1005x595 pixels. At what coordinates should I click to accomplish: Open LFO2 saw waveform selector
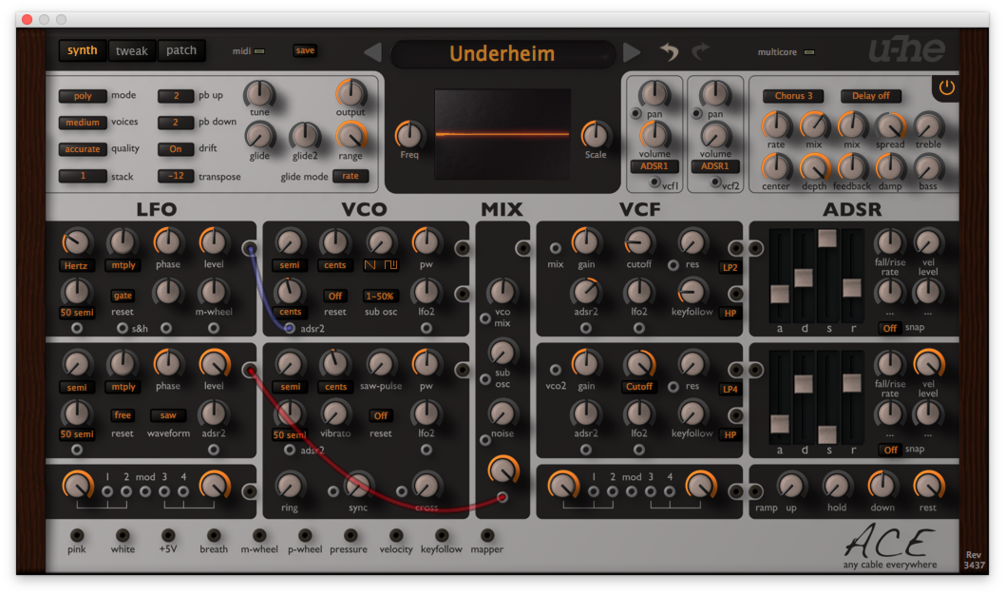tap(168, 415)
